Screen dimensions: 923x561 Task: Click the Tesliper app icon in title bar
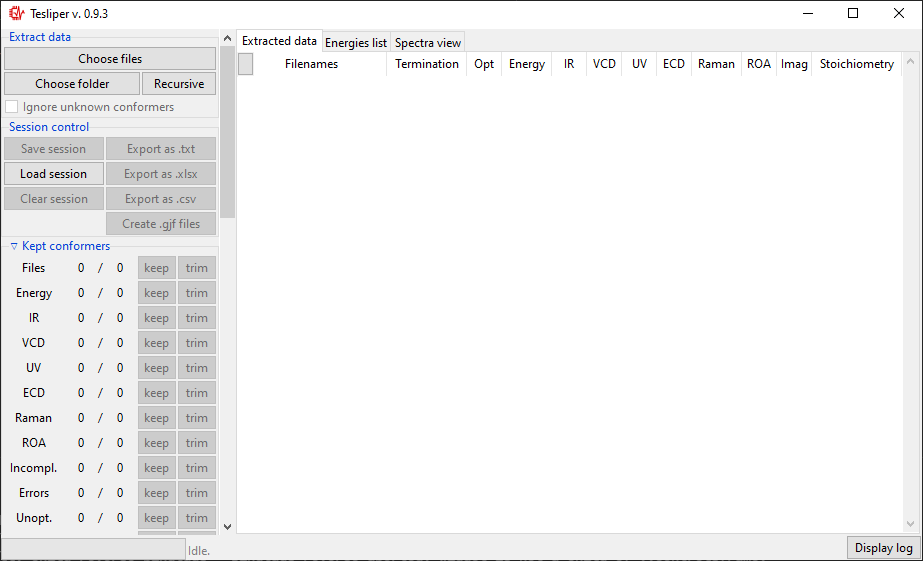16,13
